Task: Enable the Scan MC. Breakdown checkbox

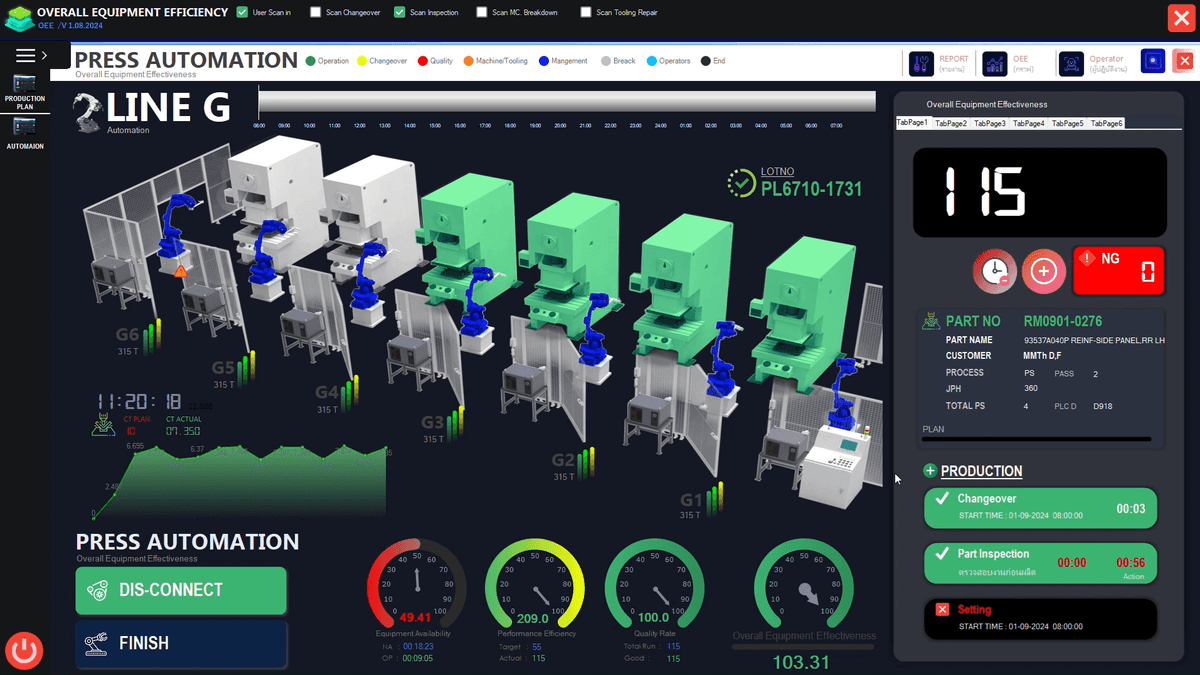Action: tap(482, 13)
